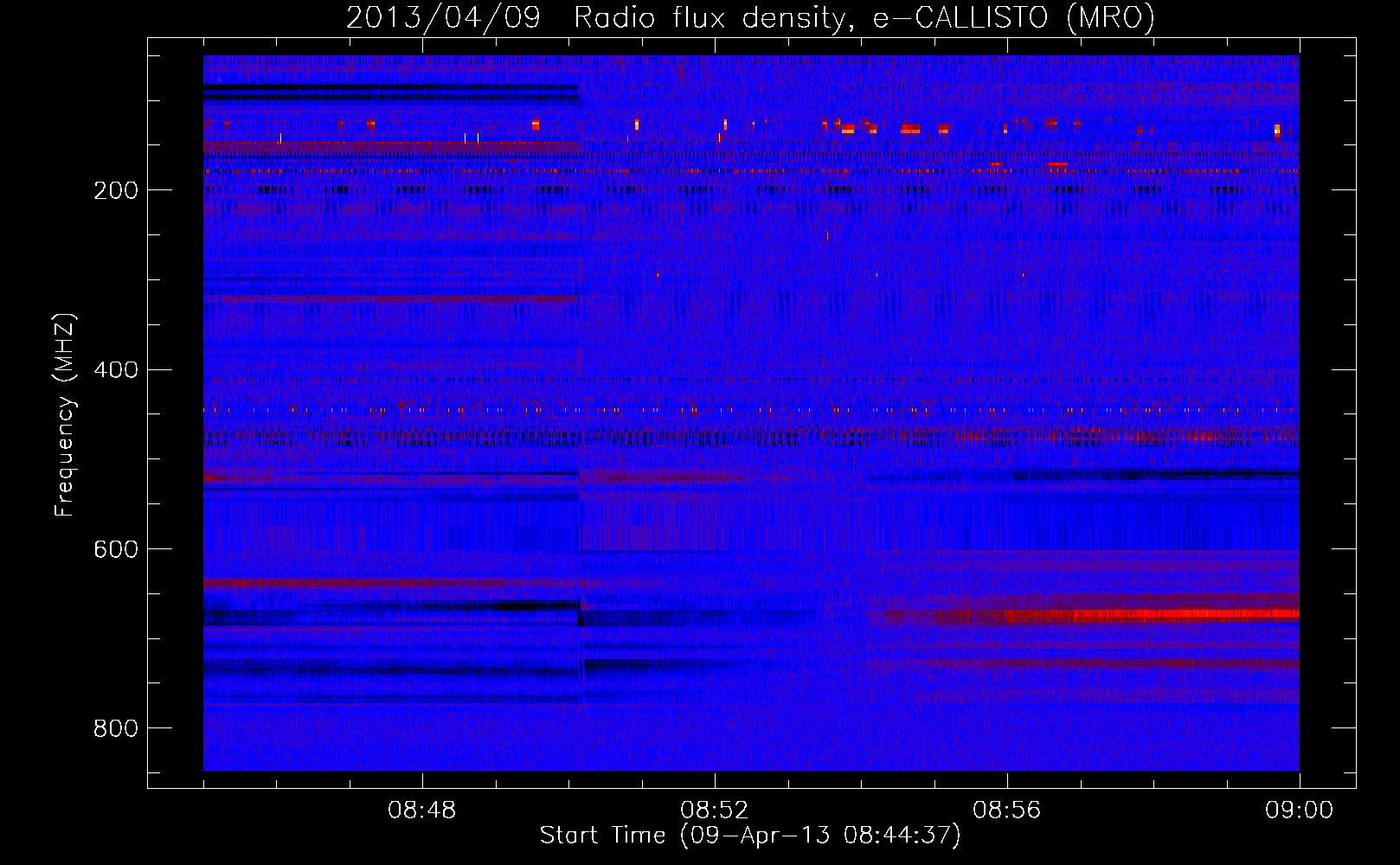Click the 08:56 time tick label

coord(1007,811)
